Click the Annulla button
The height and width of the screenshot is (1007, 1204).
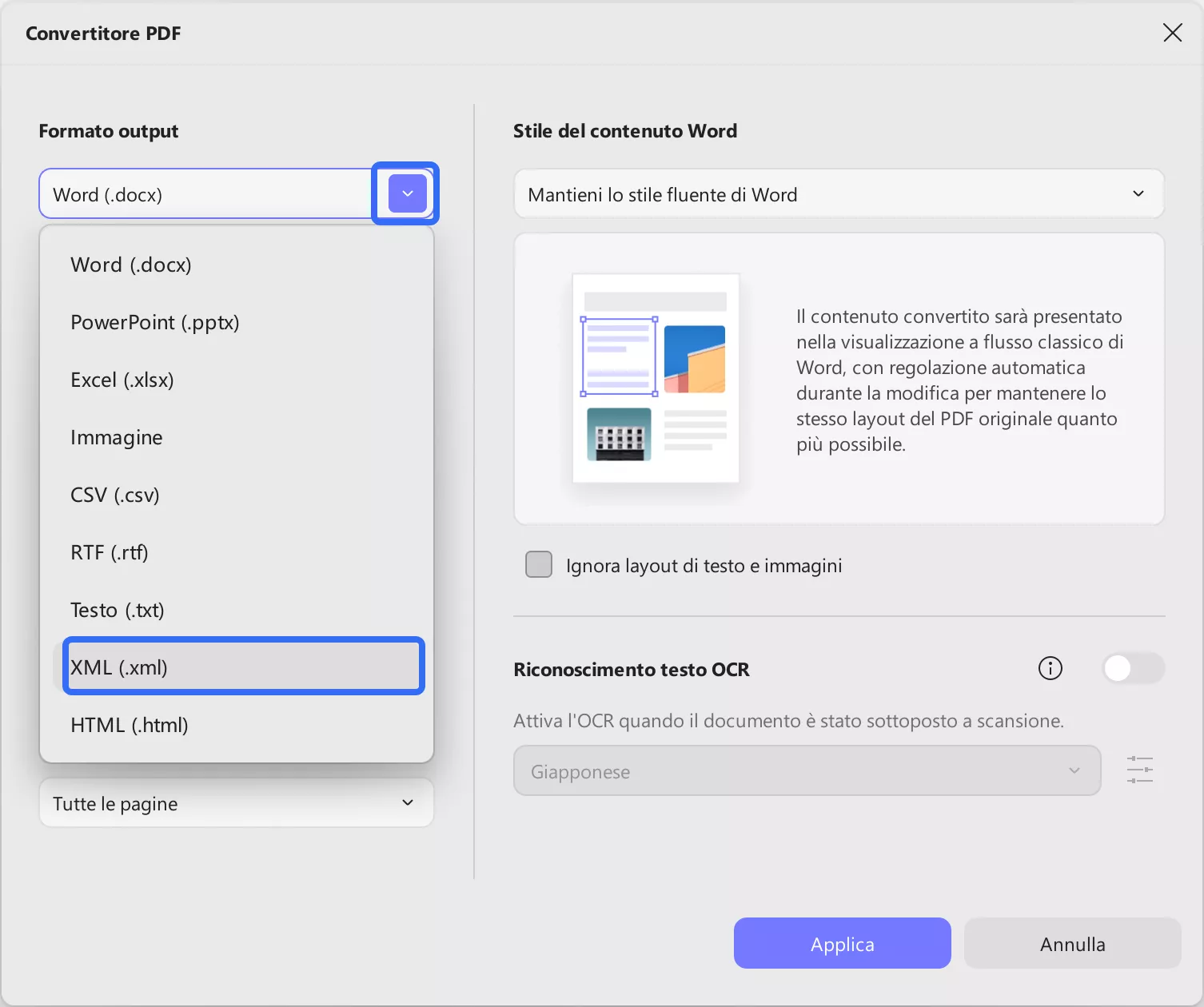1071,943
